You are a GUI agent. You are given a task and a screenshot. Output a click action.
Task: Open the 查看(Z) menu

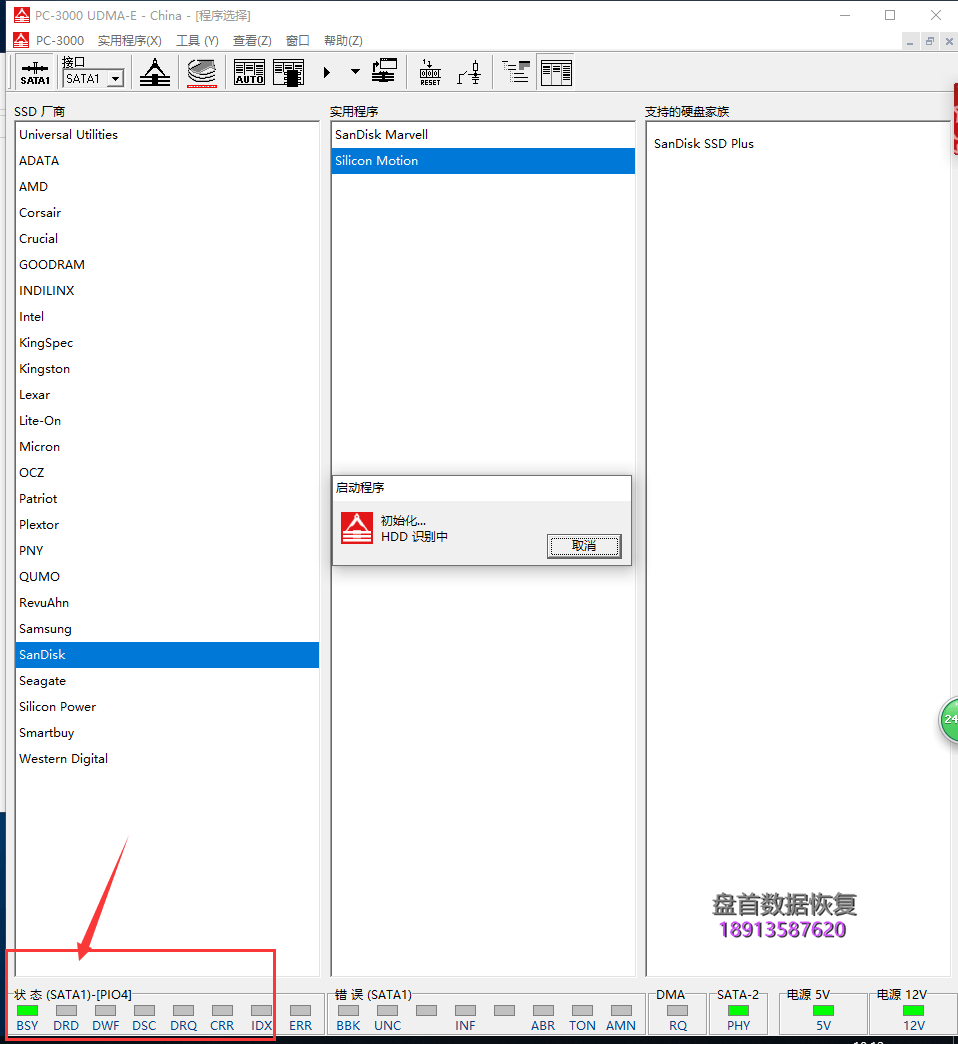[252, 41]
